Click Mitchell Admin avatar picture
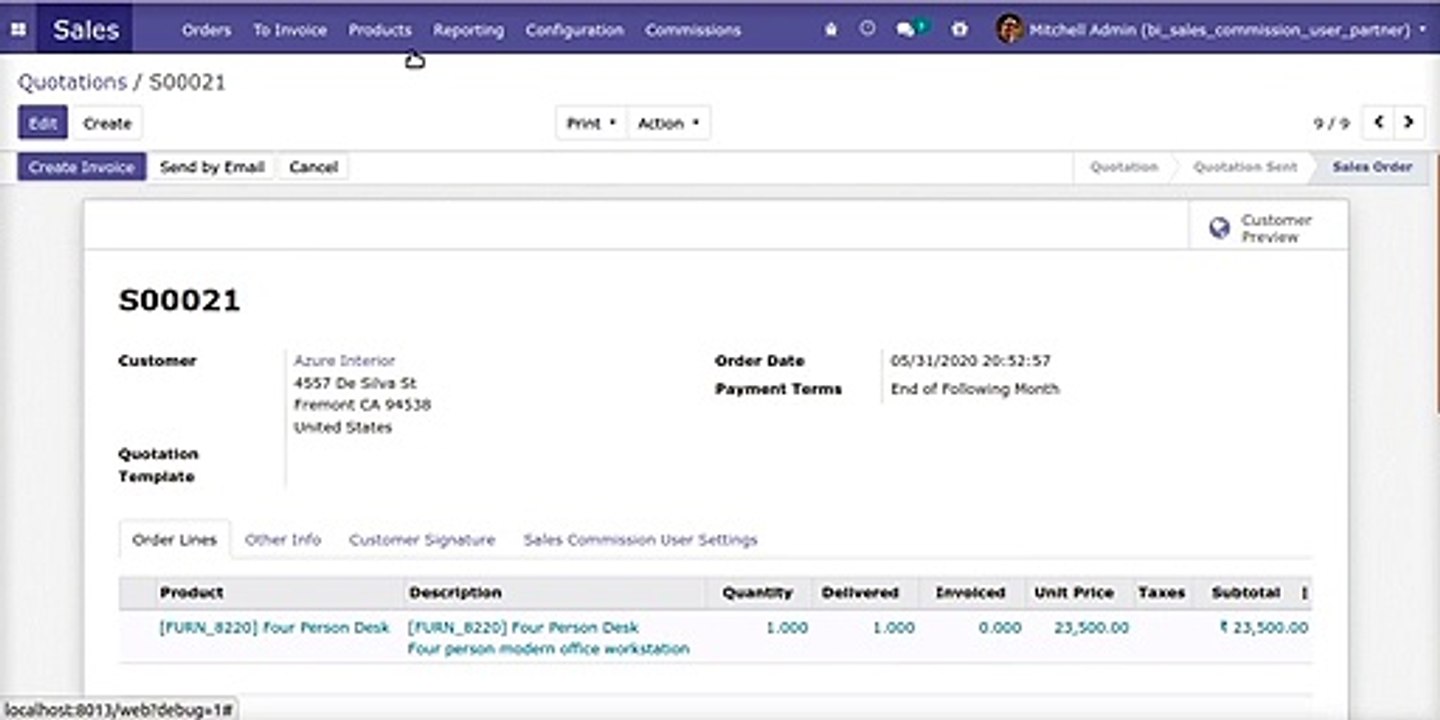 click(1010, 29)
